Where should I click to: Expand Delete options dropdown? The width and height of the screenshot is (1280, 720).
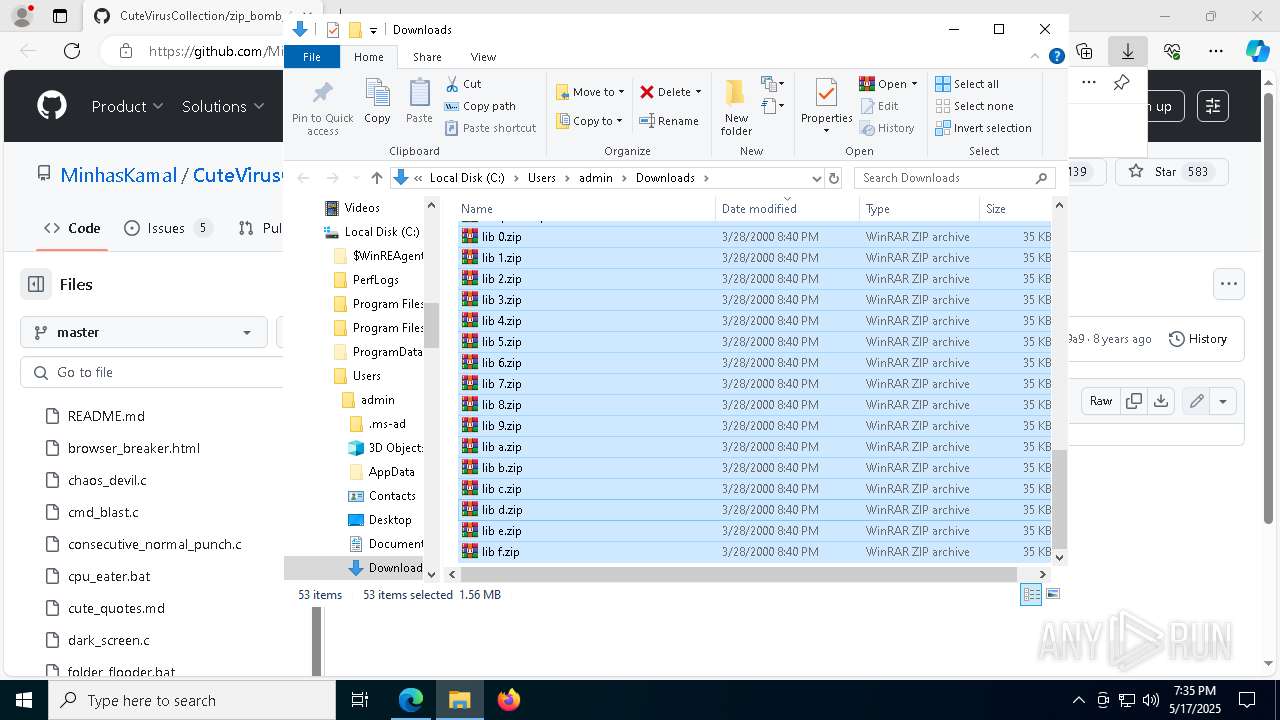pyautogui.click(x=698, y=92)
